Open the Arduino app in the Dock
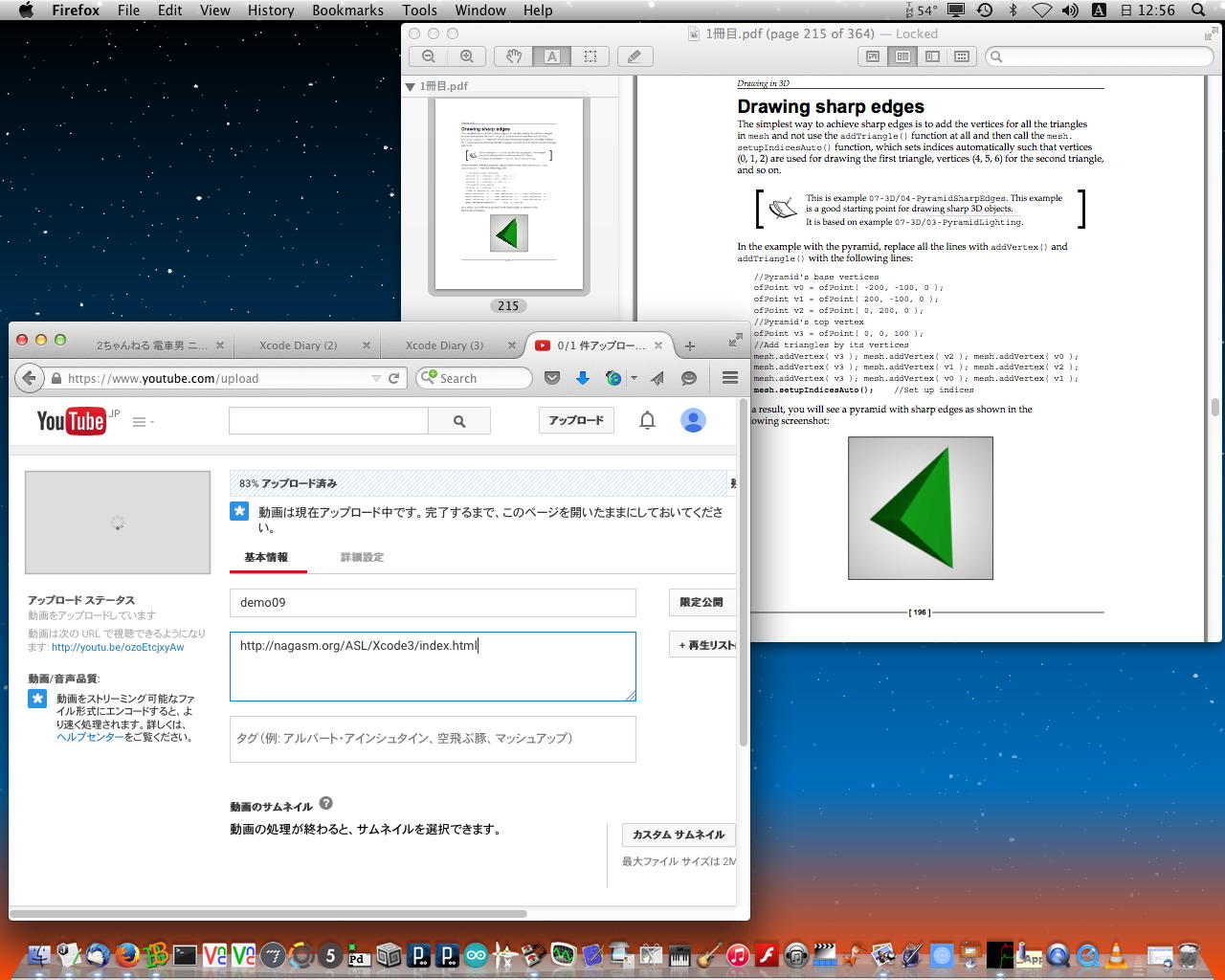Screen dimensions: 1225x980 [476, 954]
